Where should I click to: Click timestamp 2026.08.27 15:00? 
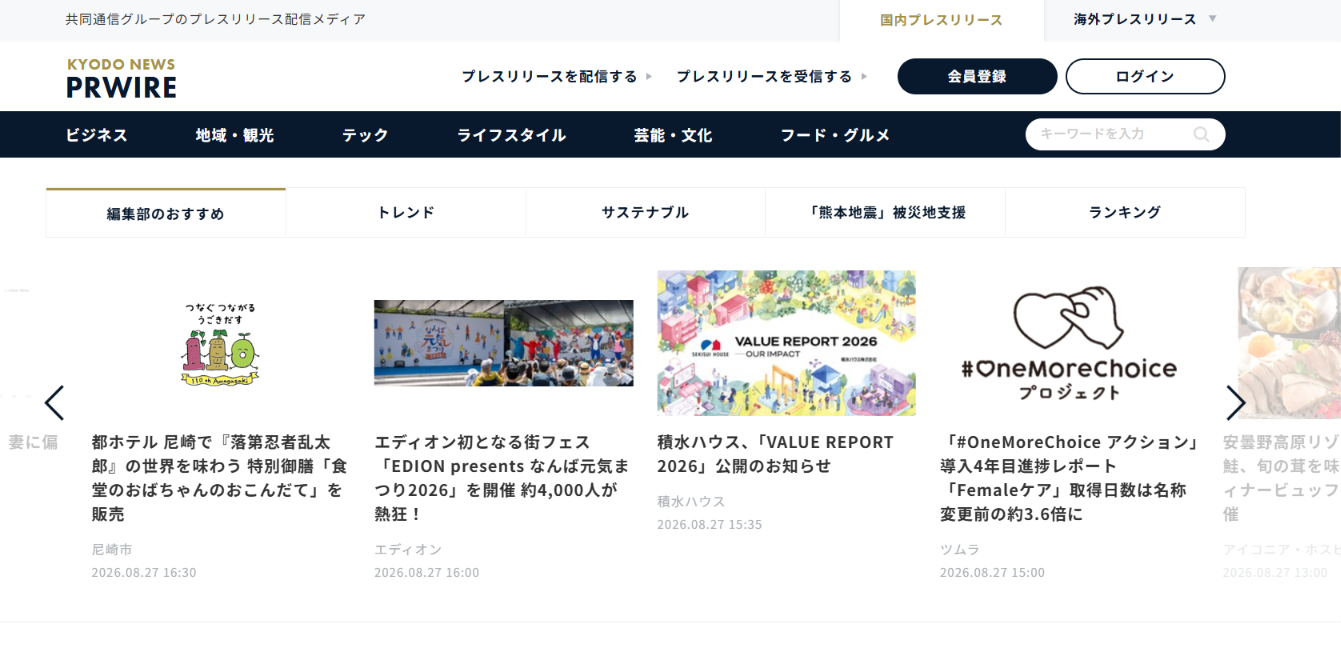click(x=992, y=573)
